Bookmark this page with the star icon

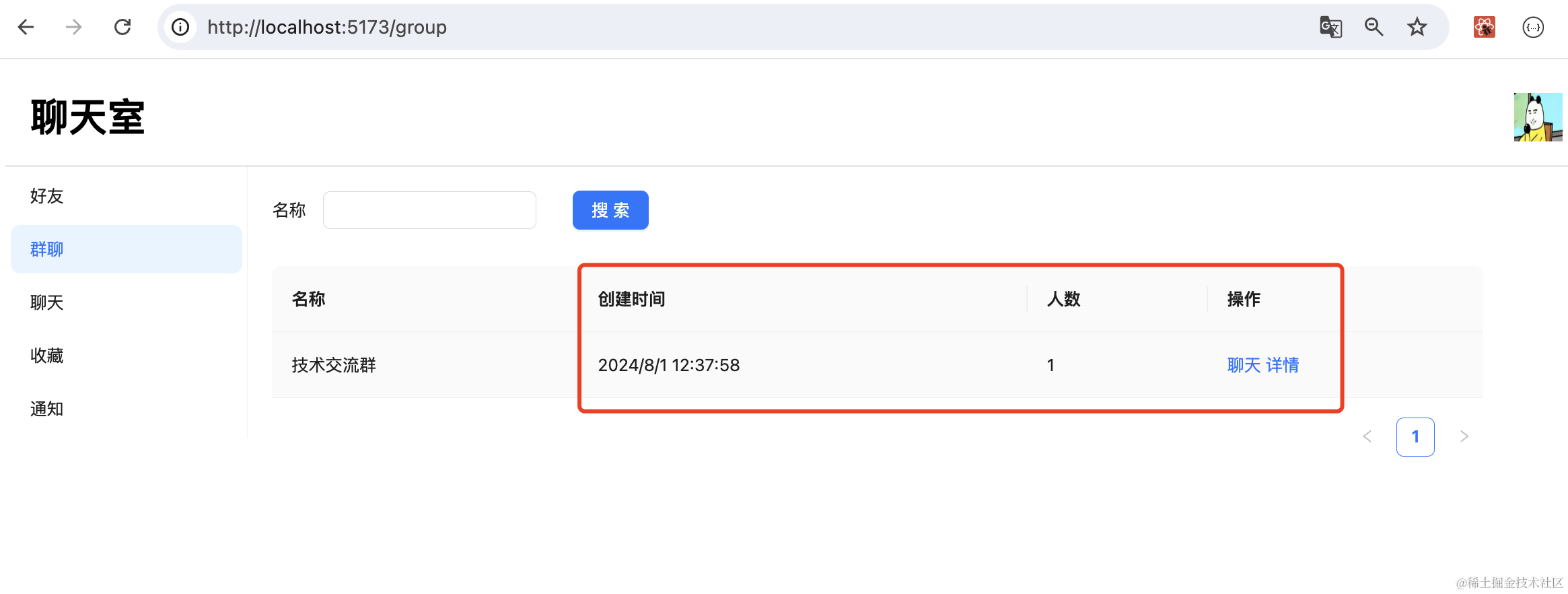point(1417,27)
